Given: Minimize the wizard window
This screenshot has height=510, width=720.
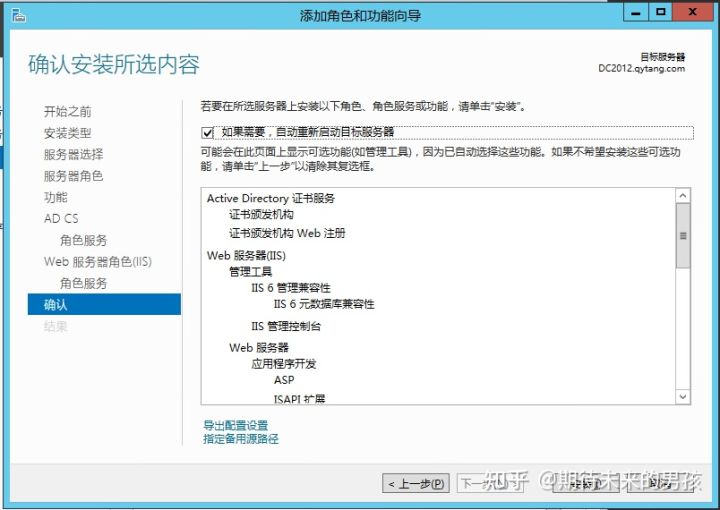Looking at the screenshot, I should (x=636, y=12).
